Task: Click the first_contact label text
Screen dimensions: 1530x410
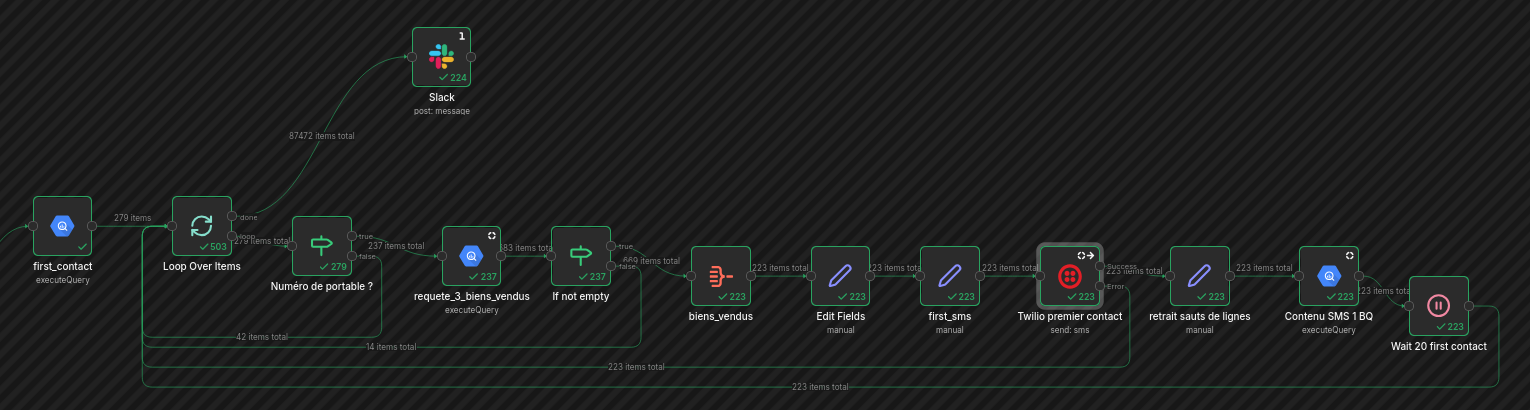Action: point(63,266)
